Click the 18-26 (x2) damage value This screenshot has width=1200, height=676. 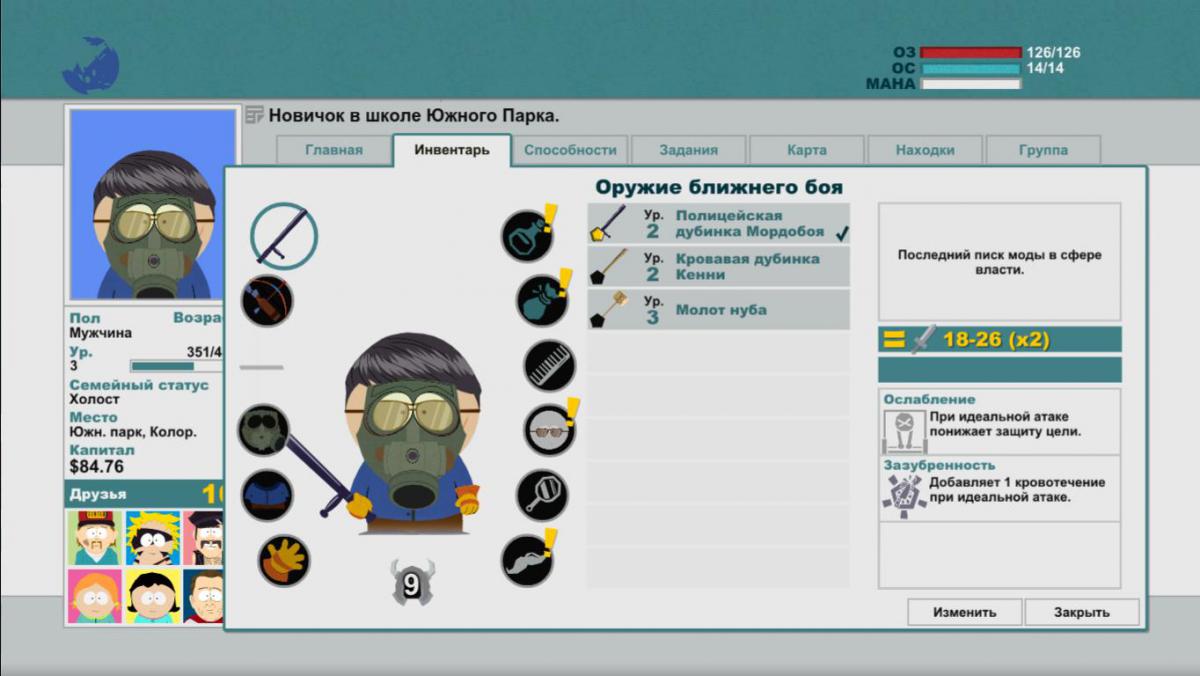(996, 340)
